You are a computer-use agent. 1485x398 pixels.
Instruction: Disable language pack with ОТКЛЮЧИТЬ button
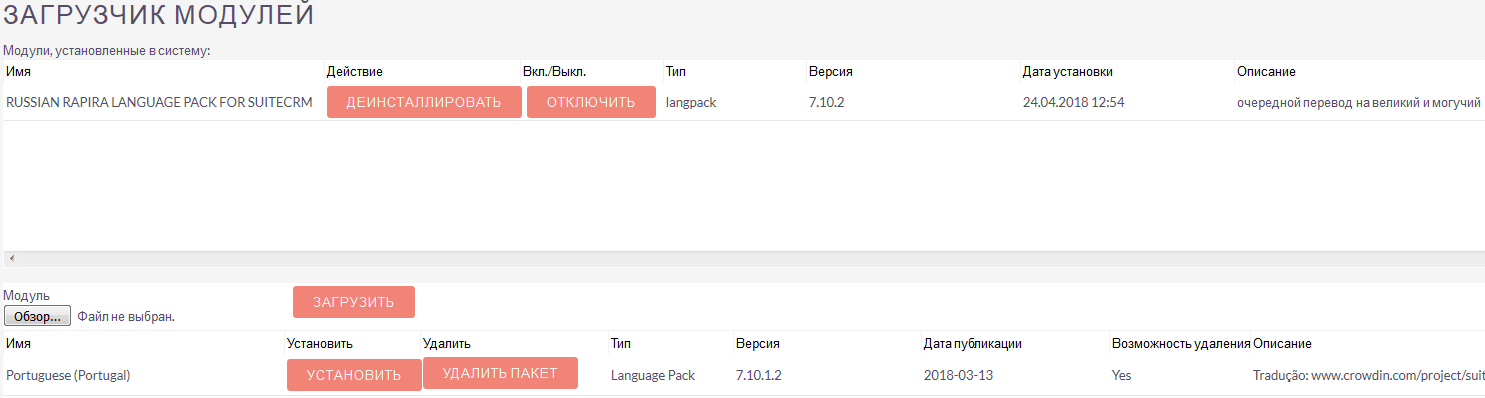coord(591,102)
